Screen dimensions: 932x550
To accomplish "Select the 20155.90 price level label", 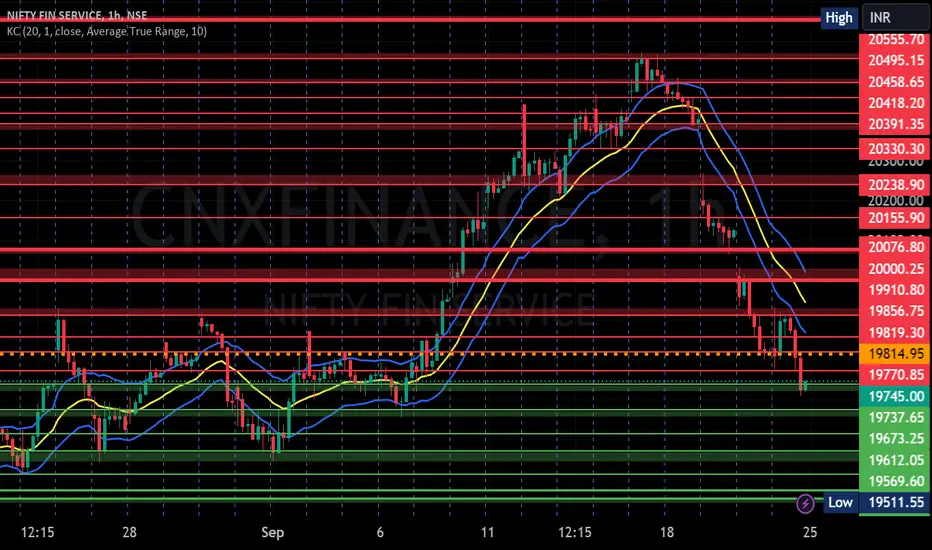I will pos(895,218).
